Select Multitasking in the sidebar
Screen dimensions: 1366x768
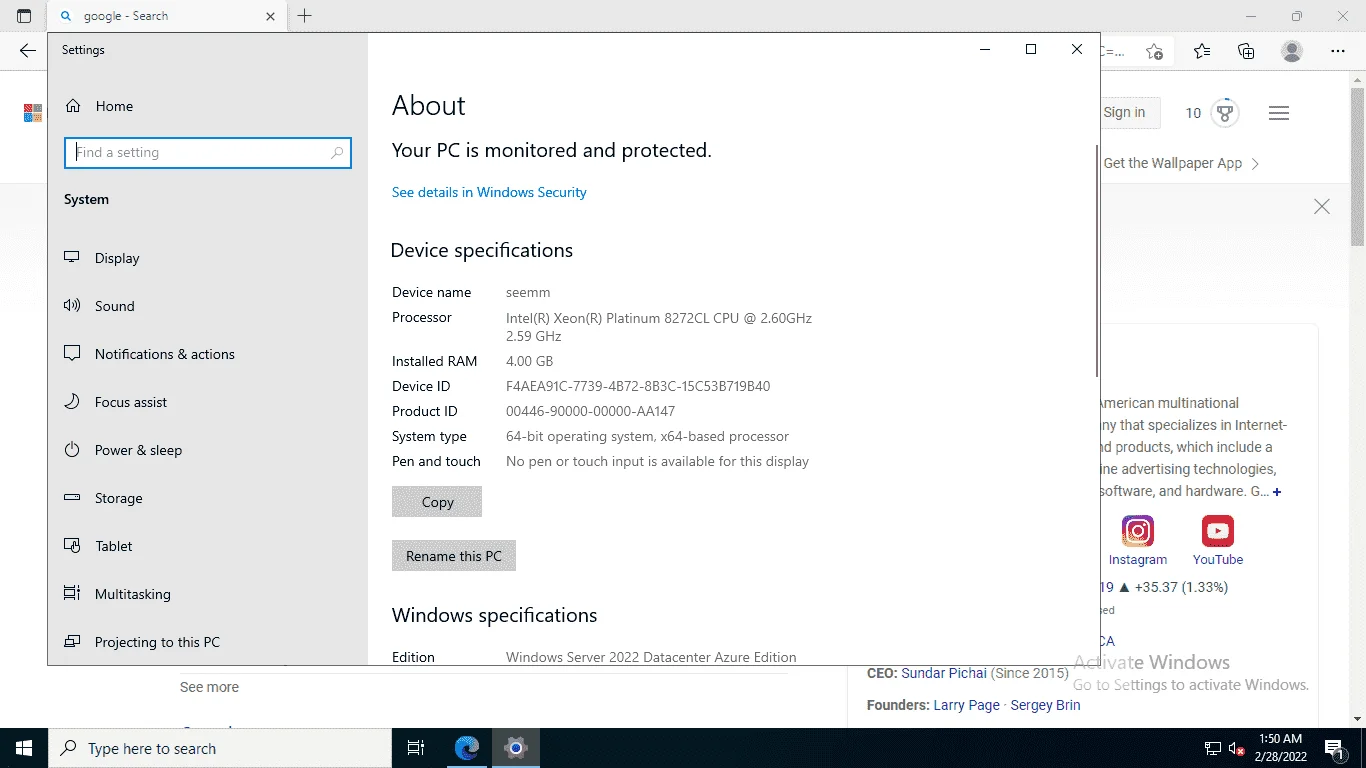coord(117,594)
